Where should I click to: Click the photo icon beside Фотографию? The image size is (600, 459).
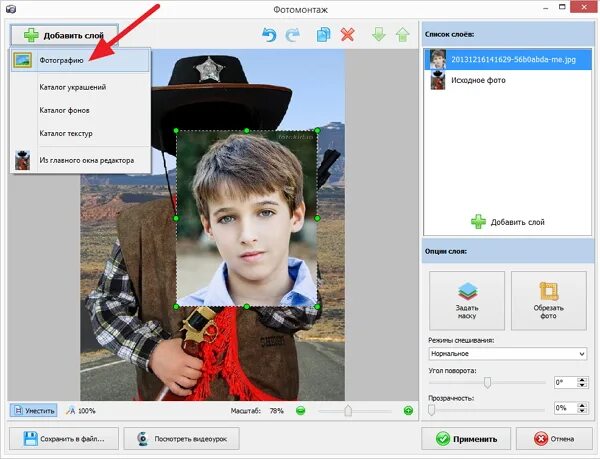[x=23, y=60]
